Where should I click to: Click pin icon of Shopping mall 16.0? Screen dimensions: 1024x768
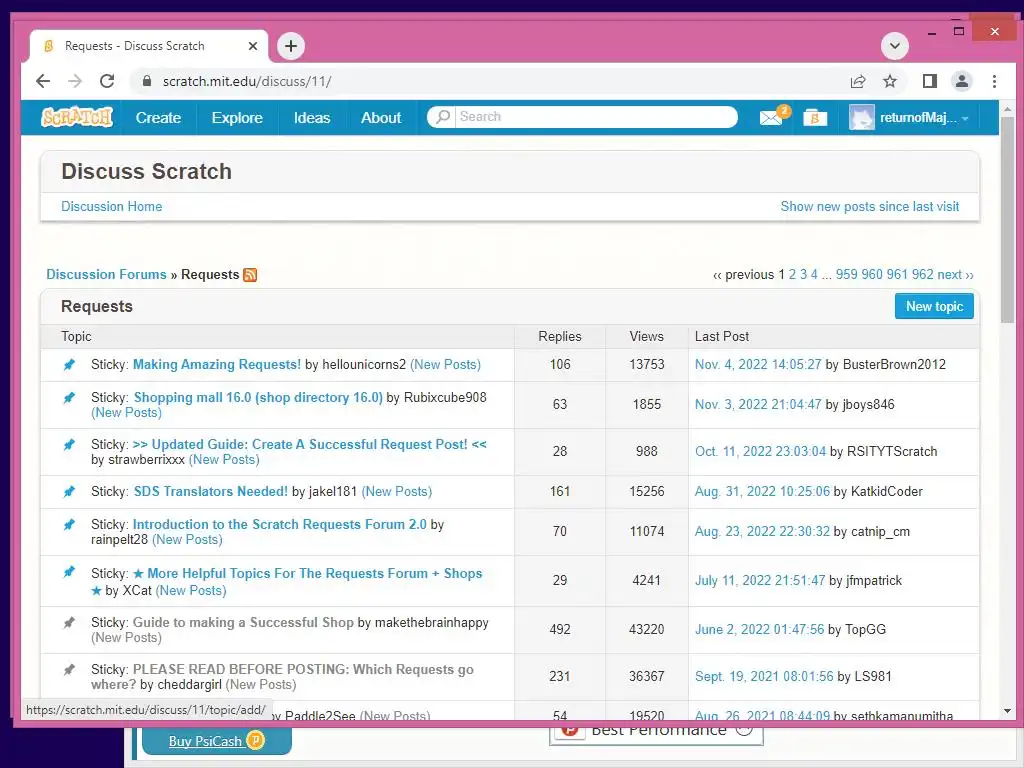click(x=69, y=398)
